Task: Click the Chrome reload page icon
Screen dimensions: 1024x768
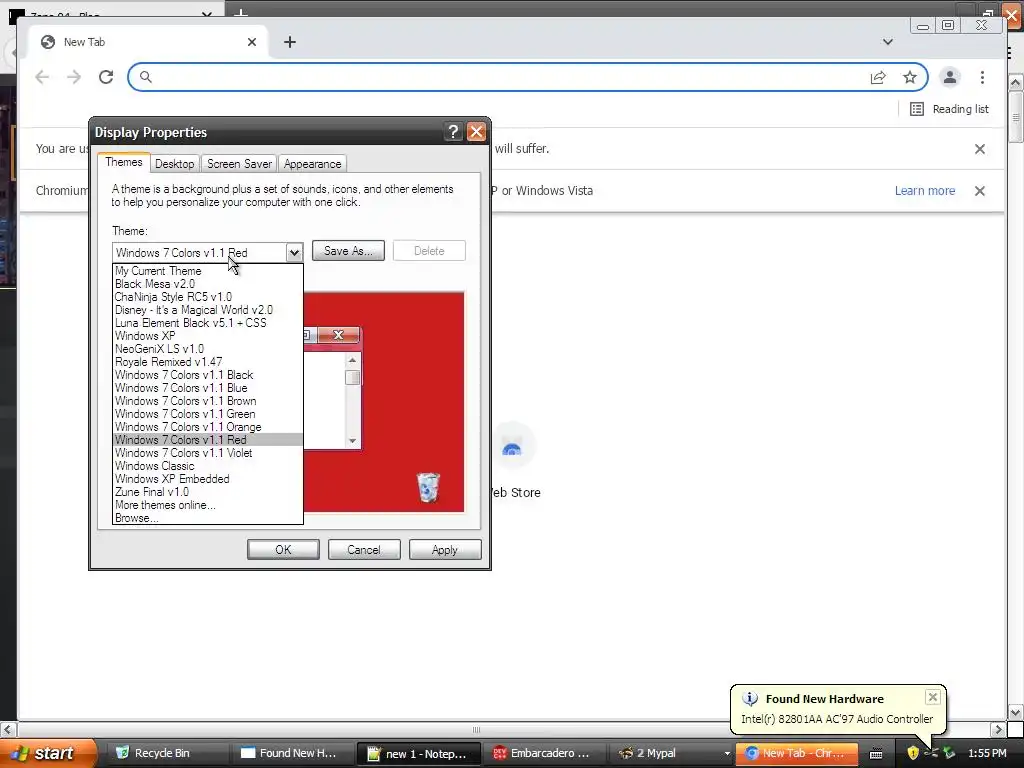Action: [106, 77]
